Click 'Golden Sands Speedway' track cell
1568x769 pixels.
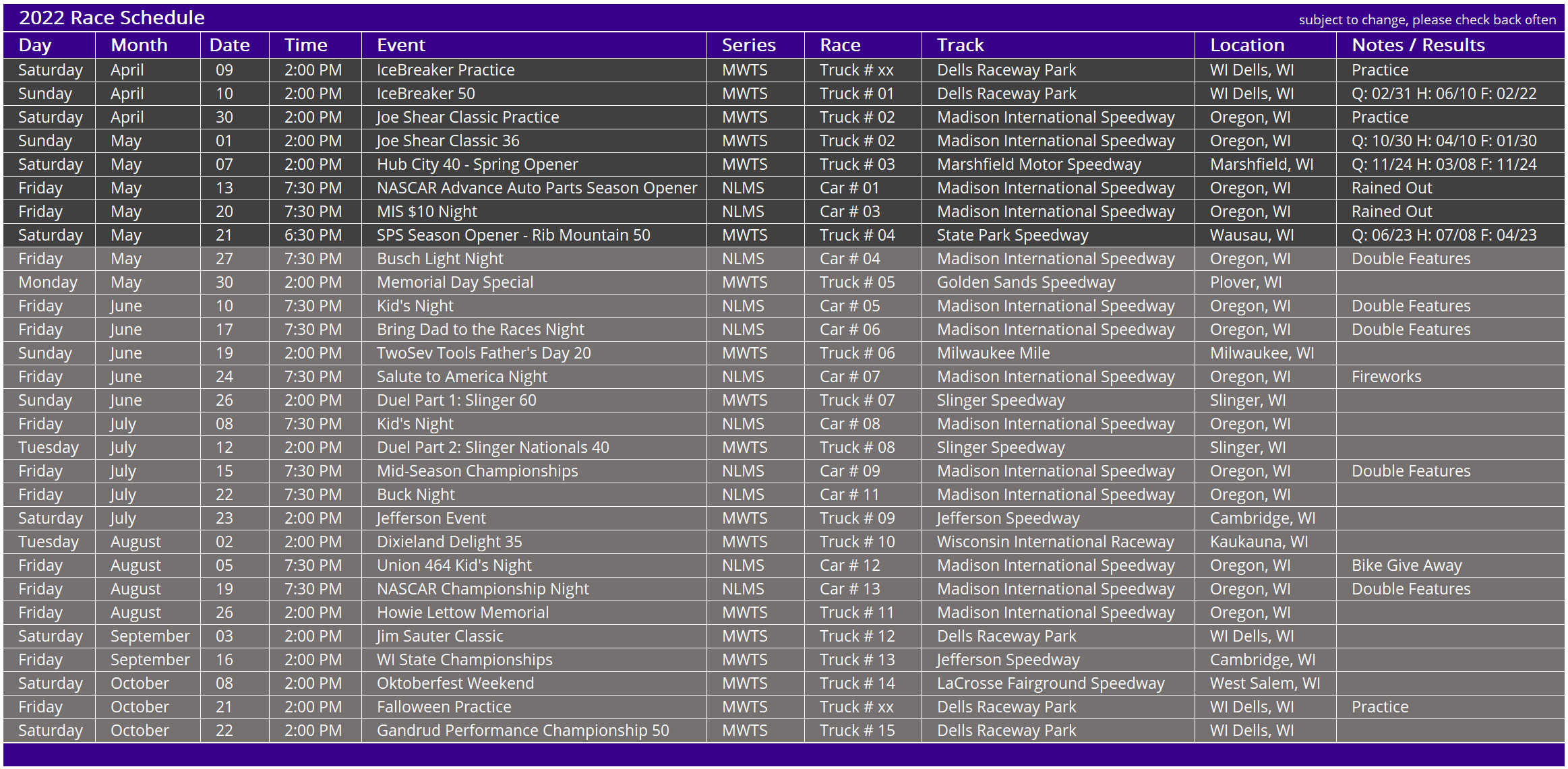click(1026, 282)
